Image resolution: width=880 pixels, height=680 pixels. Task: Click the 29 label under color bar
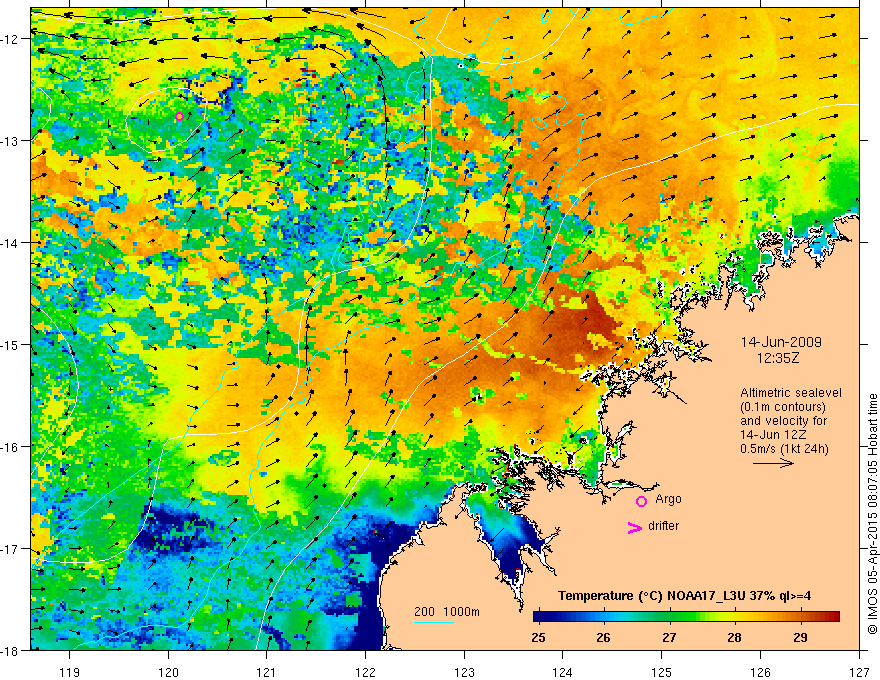click(800, 637)
